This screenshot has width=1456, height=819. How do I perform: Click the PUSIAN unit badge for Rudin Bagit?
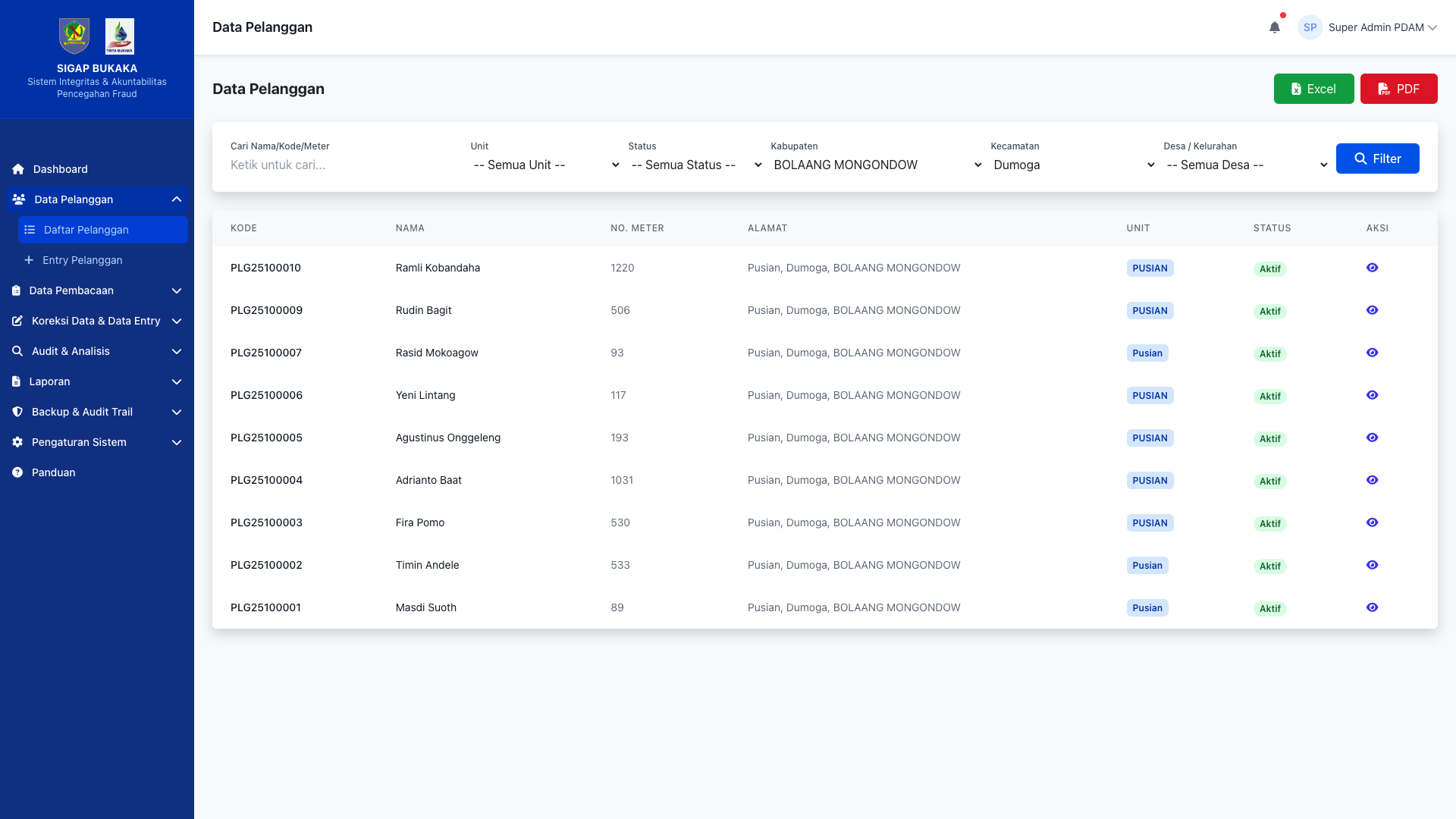click(x=1150, y=310)
